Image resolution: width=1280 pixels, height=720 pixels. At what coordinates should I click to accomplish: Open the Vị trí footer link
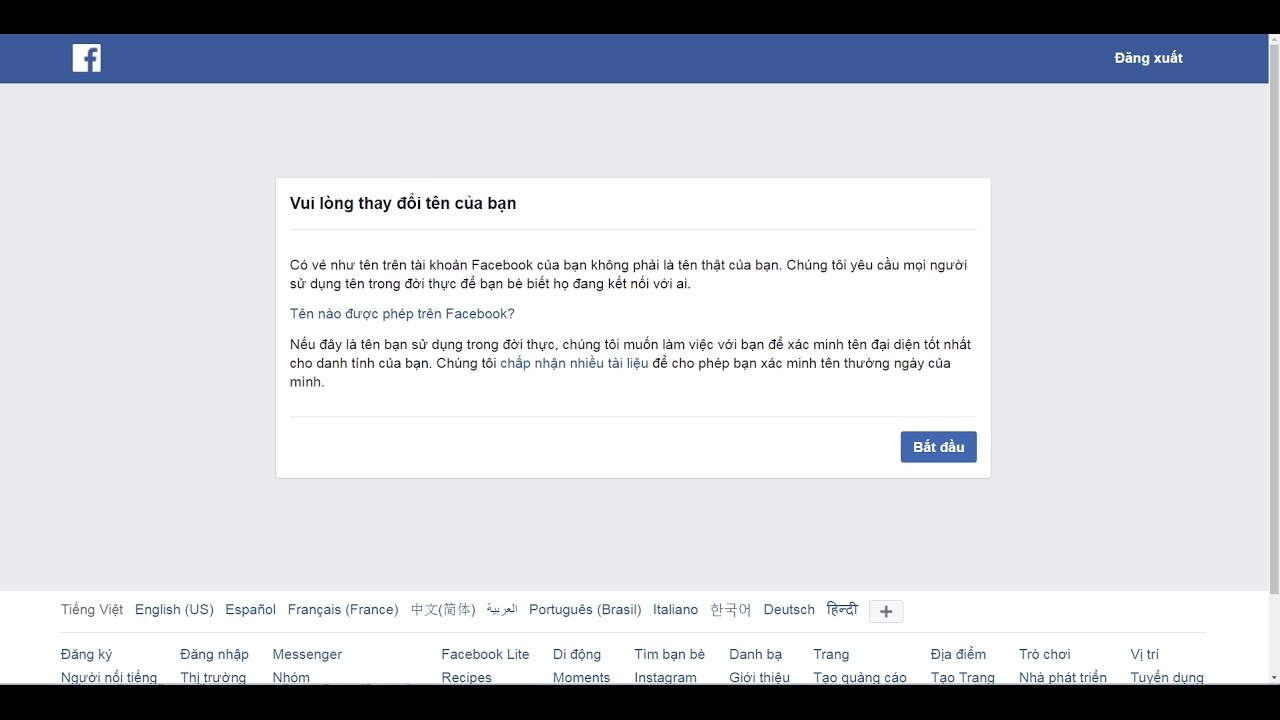[x=1144, y=654]
